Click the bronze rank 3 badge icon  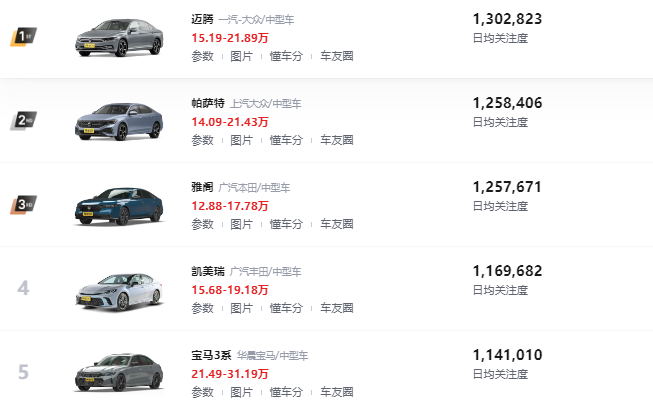click(x=23, y=205)
